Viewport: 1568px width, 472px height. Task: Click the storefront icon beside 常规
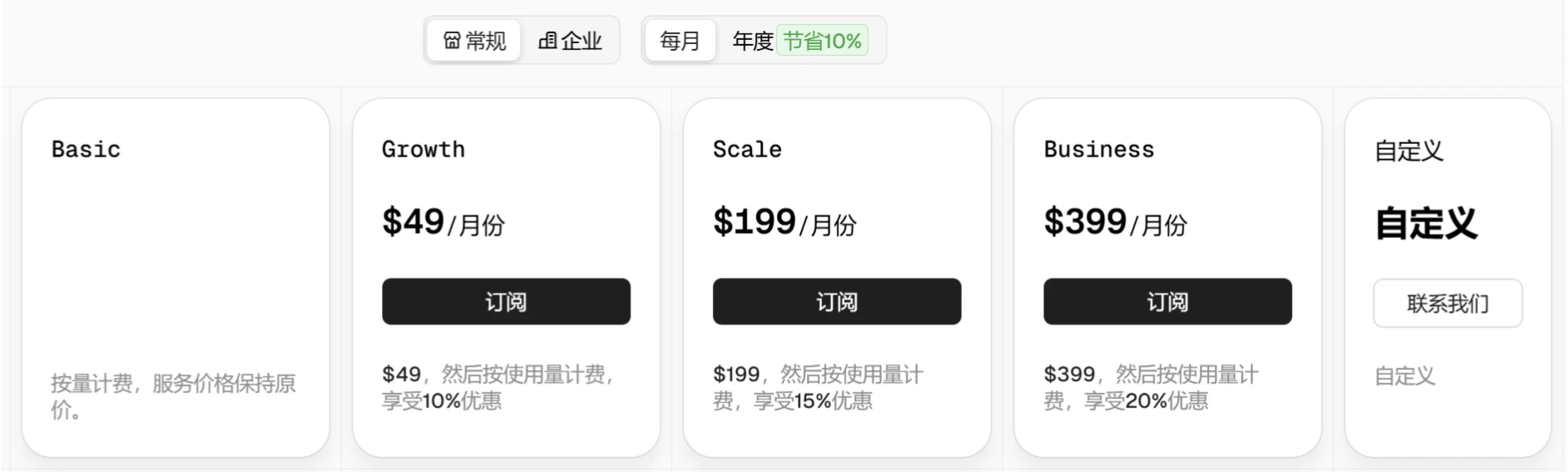point(452,41)
